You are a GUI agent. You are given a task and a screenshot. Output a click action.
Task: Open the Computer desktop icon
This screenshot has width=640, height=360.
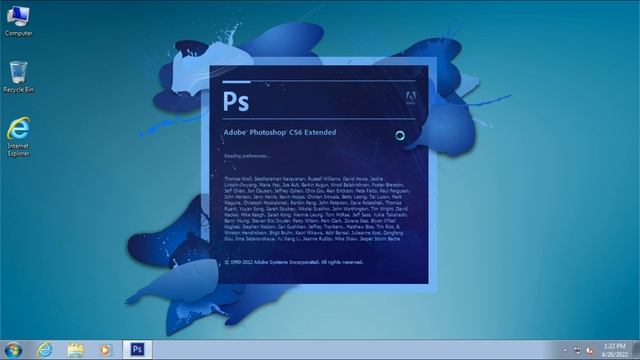coord(18,21)
